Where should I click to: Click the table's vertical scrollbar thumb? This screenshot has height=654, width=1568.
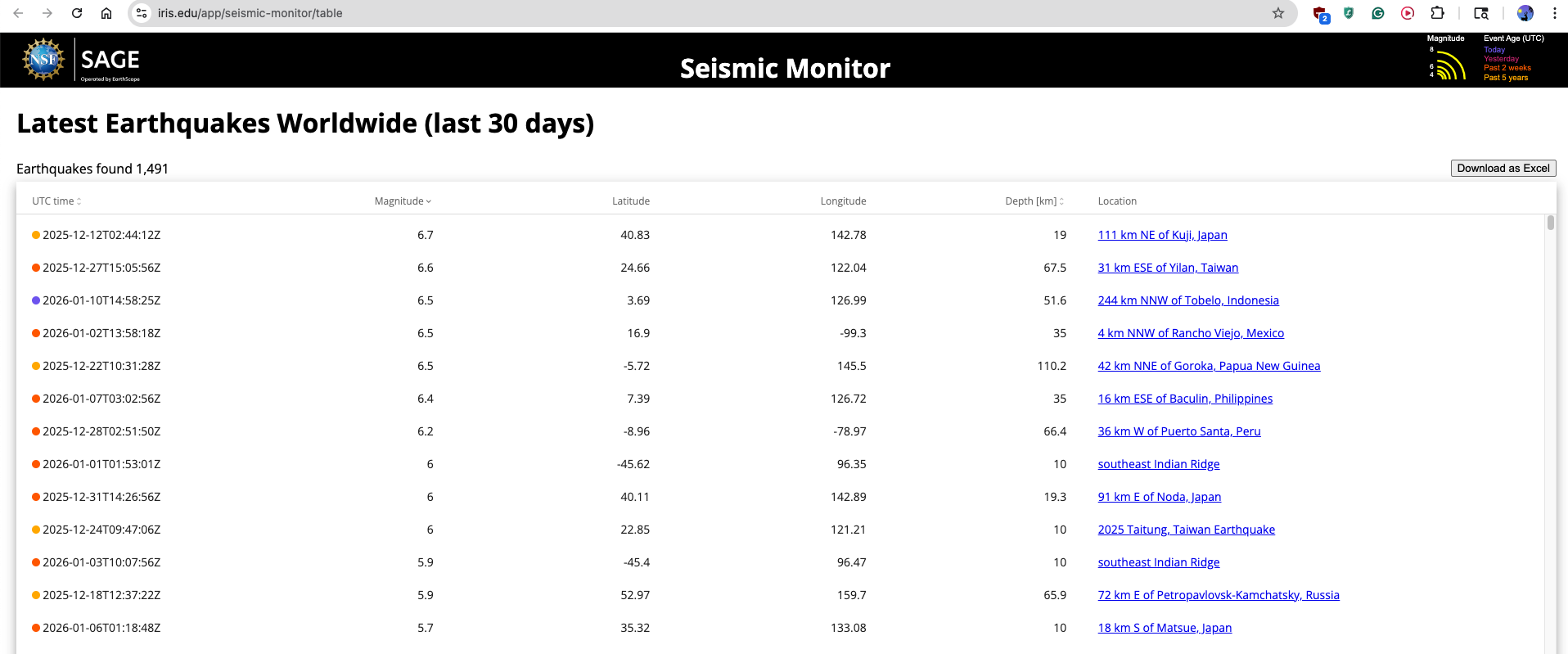(1550, 223)
